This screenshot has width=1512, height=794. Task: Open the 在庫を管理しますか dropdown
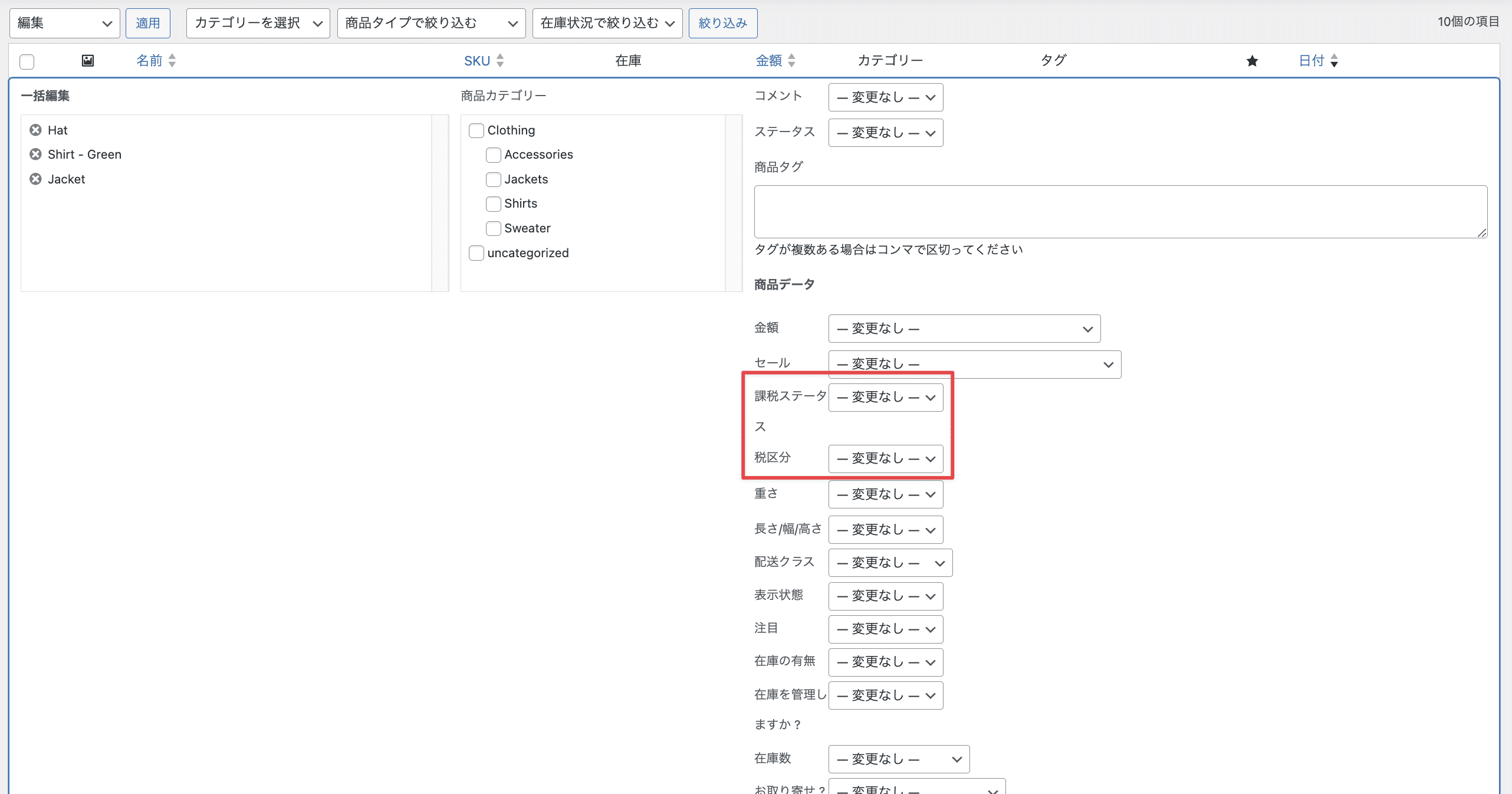[x=886, y=695]
